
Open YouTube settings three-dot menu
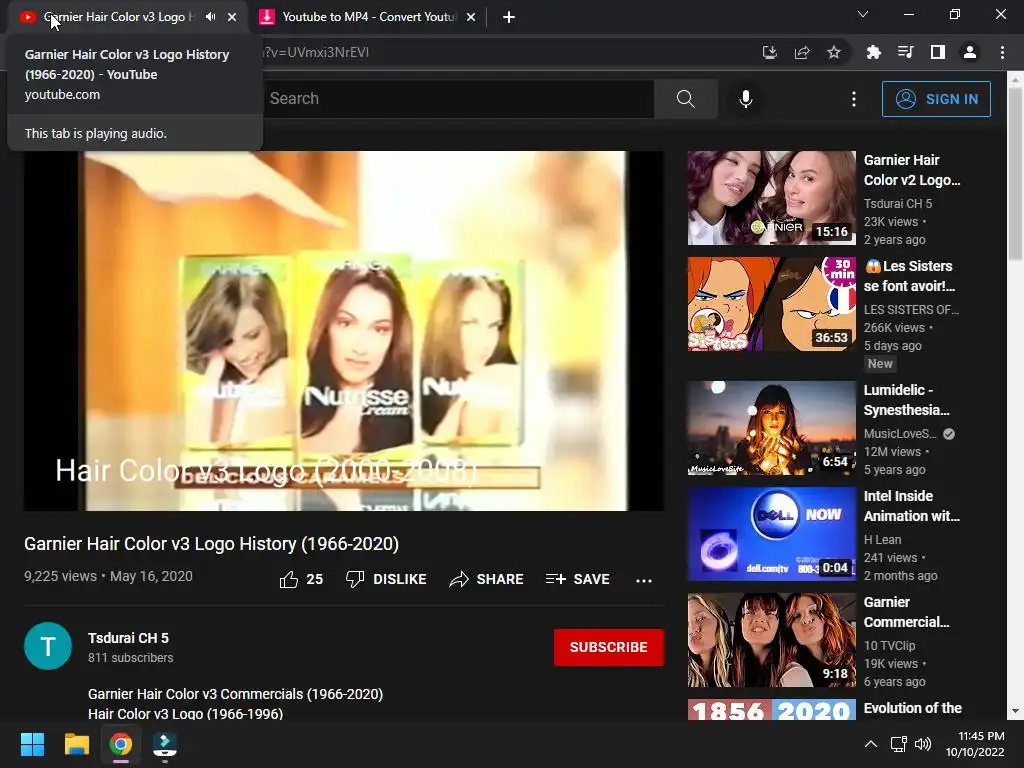click(x=854, y=99)
